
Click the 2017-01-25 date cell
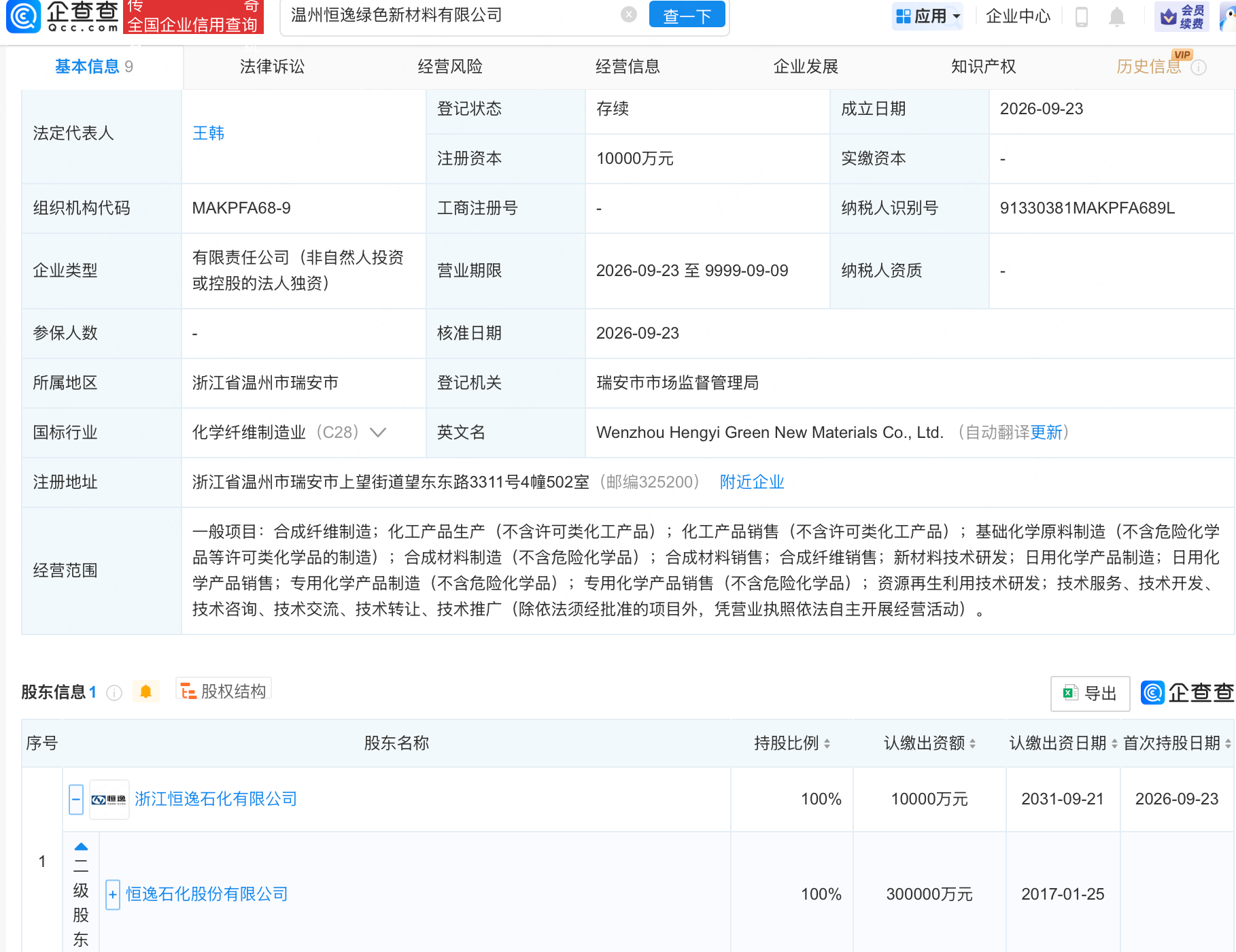(x=1063, y=894)
